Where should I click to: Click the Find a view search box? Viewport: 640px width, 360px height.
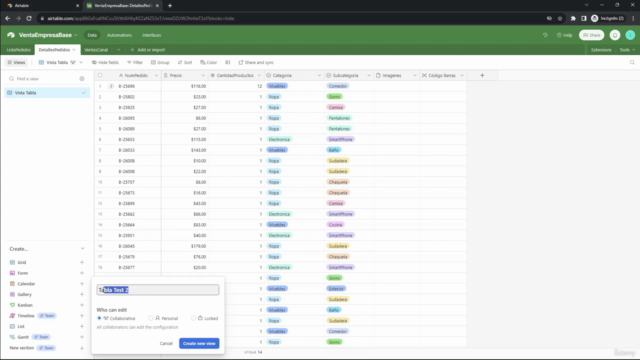43,79
